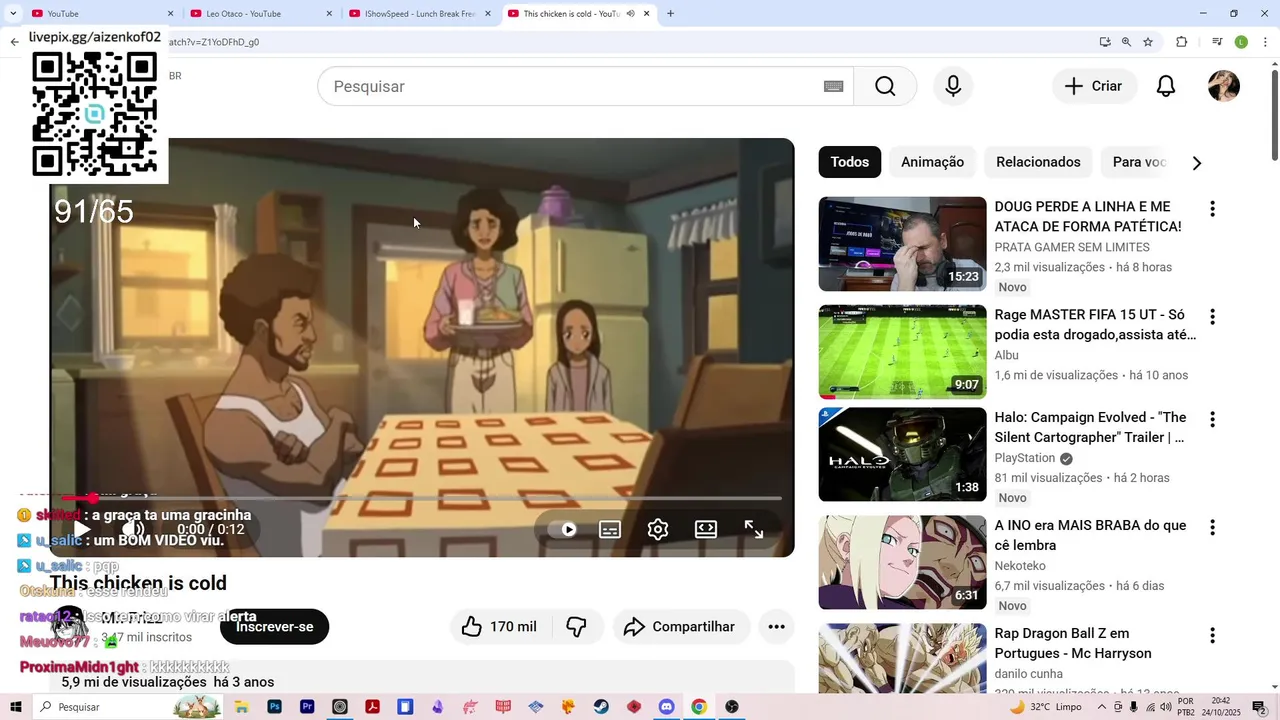The image size is (1280, 720).
Task: Open File Explorer from the taskbar
Action: pyautogui.click(x=241, y=707)
